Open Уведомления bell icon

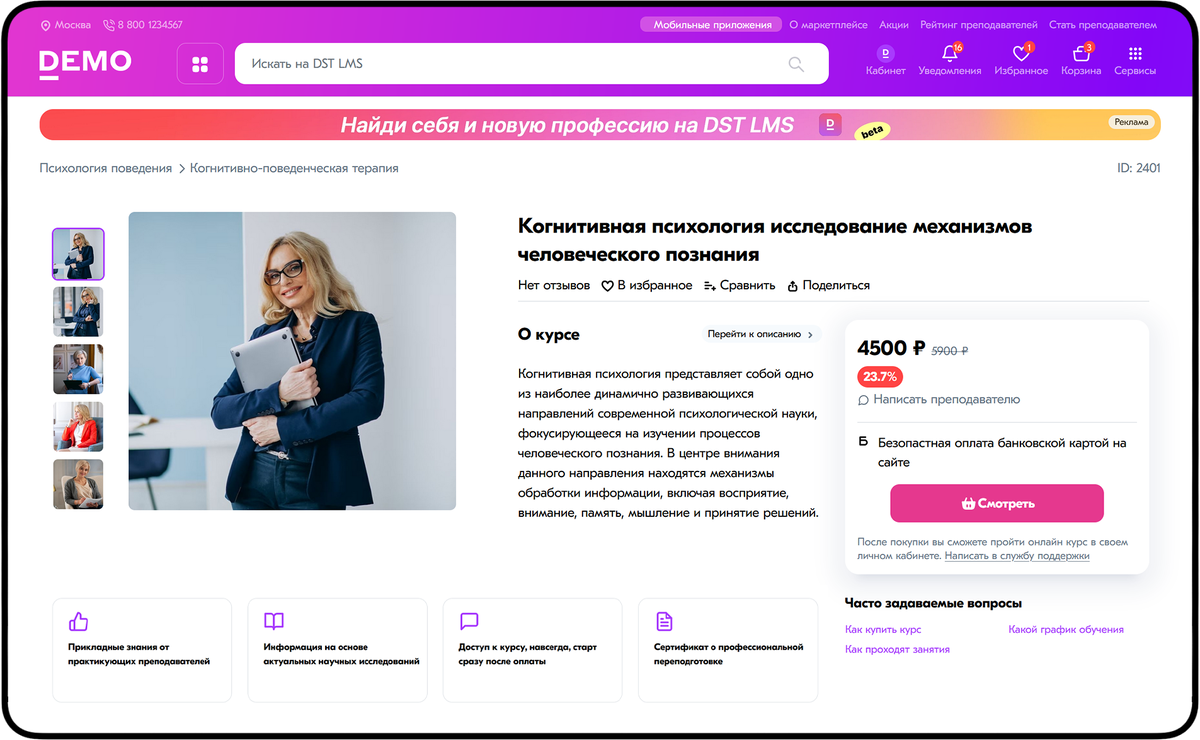(x=950, y=53)
